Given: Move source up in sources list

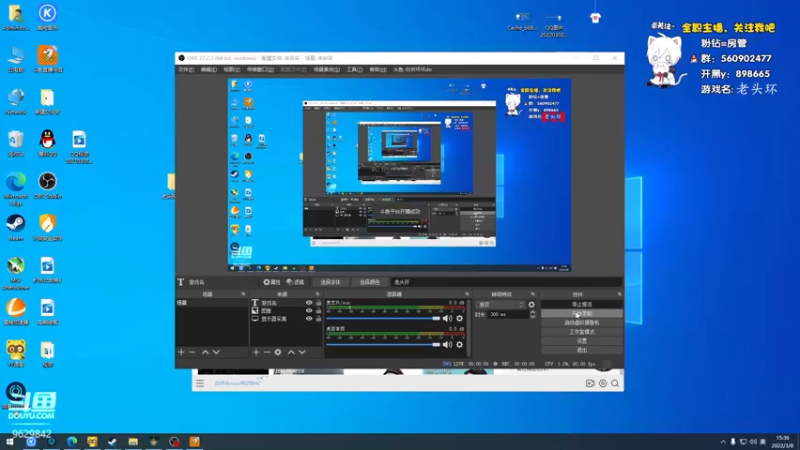Looking at the screenshot, I should click(291, 352).
